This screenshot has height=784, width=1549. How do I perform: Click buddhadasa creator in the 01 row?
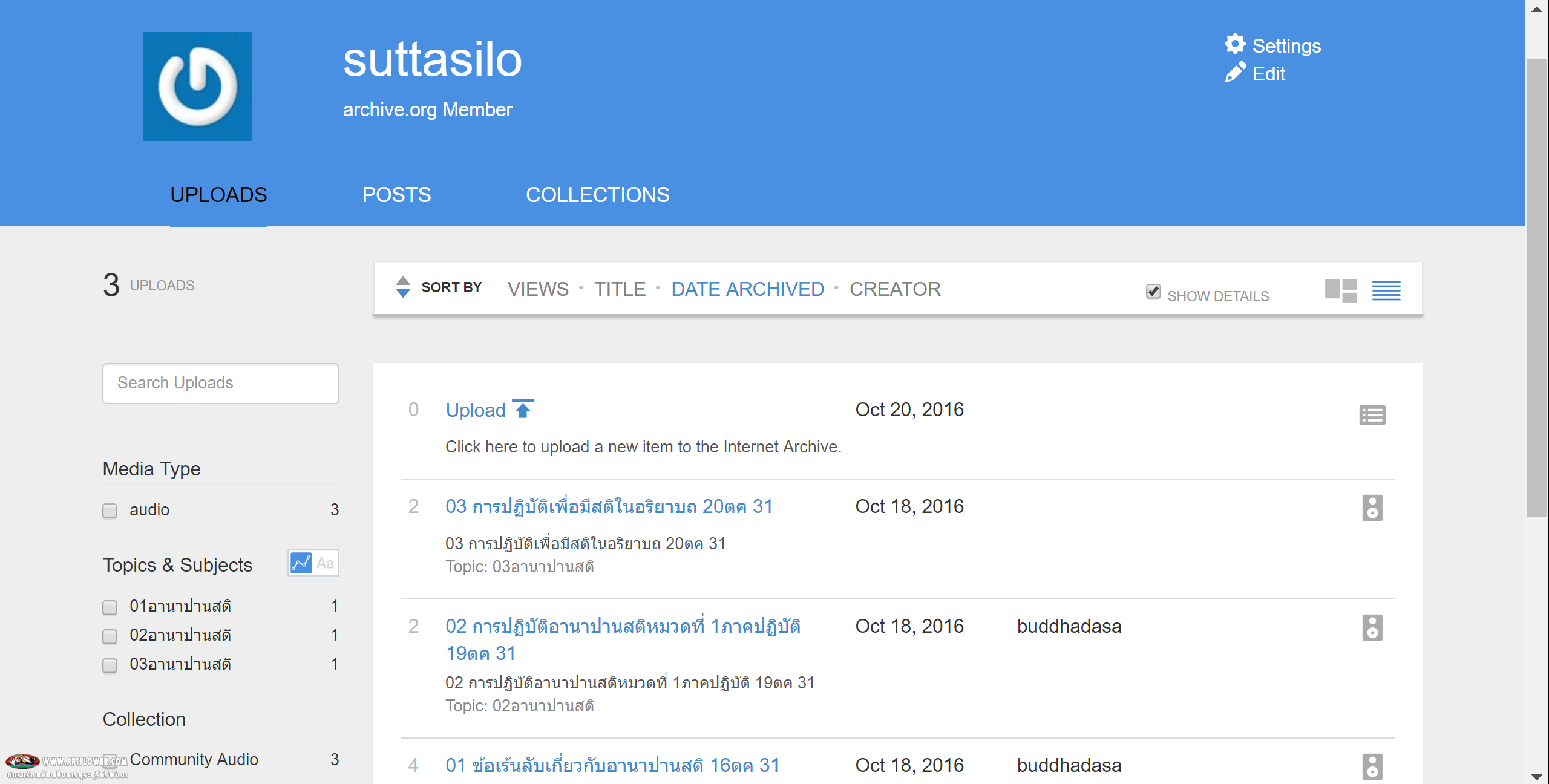[x=1069, y=765]
